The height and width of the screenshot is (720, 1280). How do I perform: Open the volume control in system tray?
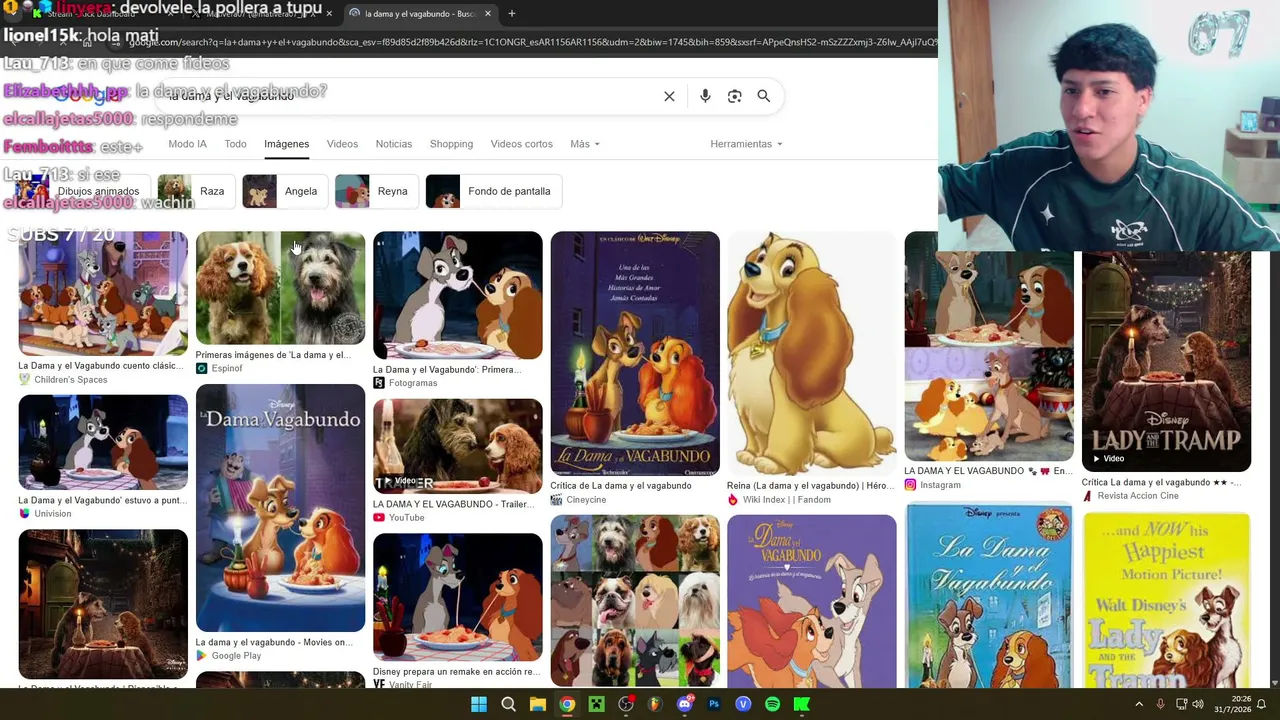1198,704
